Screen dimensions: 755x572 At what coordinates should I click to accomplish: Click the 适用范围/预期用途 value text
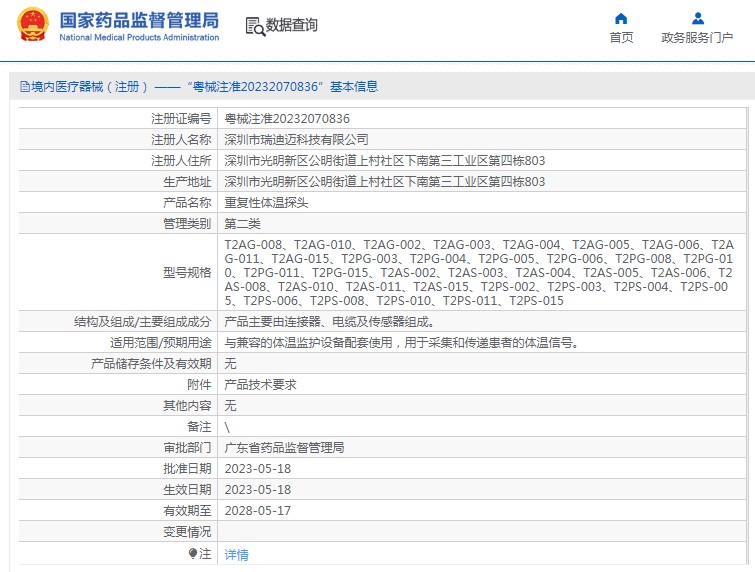pos(402,343)
